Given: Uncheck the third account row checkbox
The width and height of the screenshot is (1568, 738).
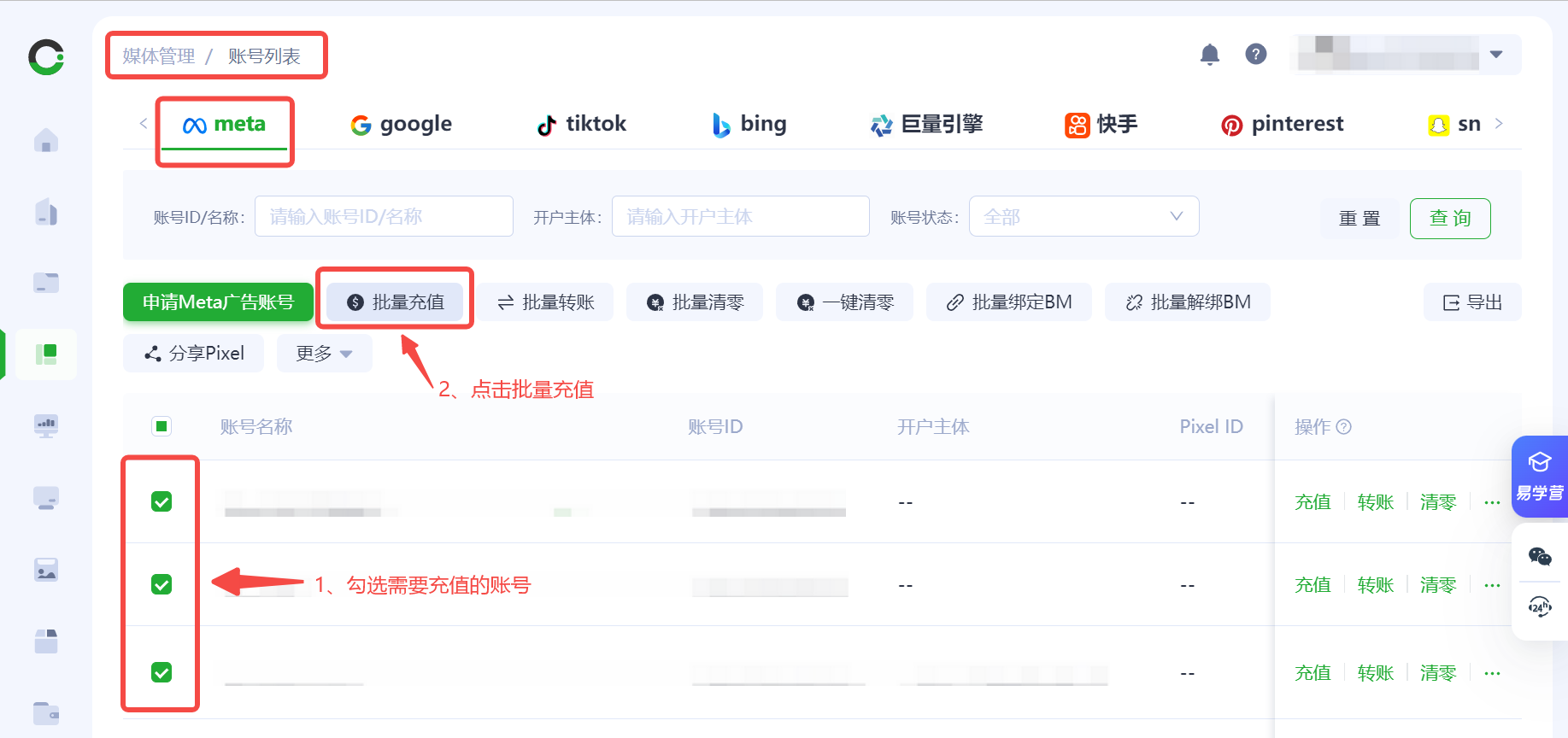Looking at the screenshot, I should point(161,672).
